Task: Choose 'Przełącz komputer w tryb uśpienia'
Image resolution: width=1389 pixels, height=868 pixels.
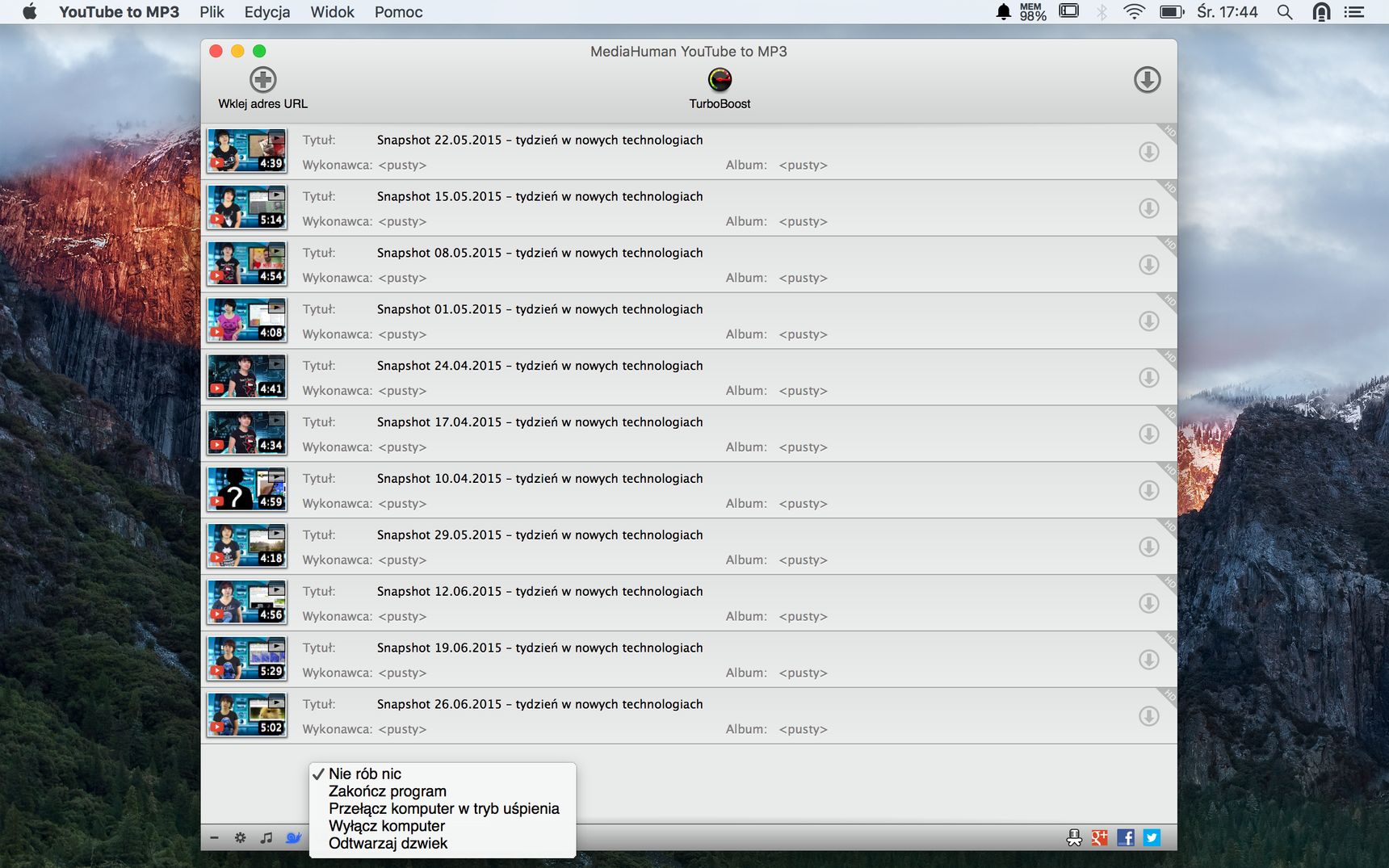Action: [x=443, y=808]
